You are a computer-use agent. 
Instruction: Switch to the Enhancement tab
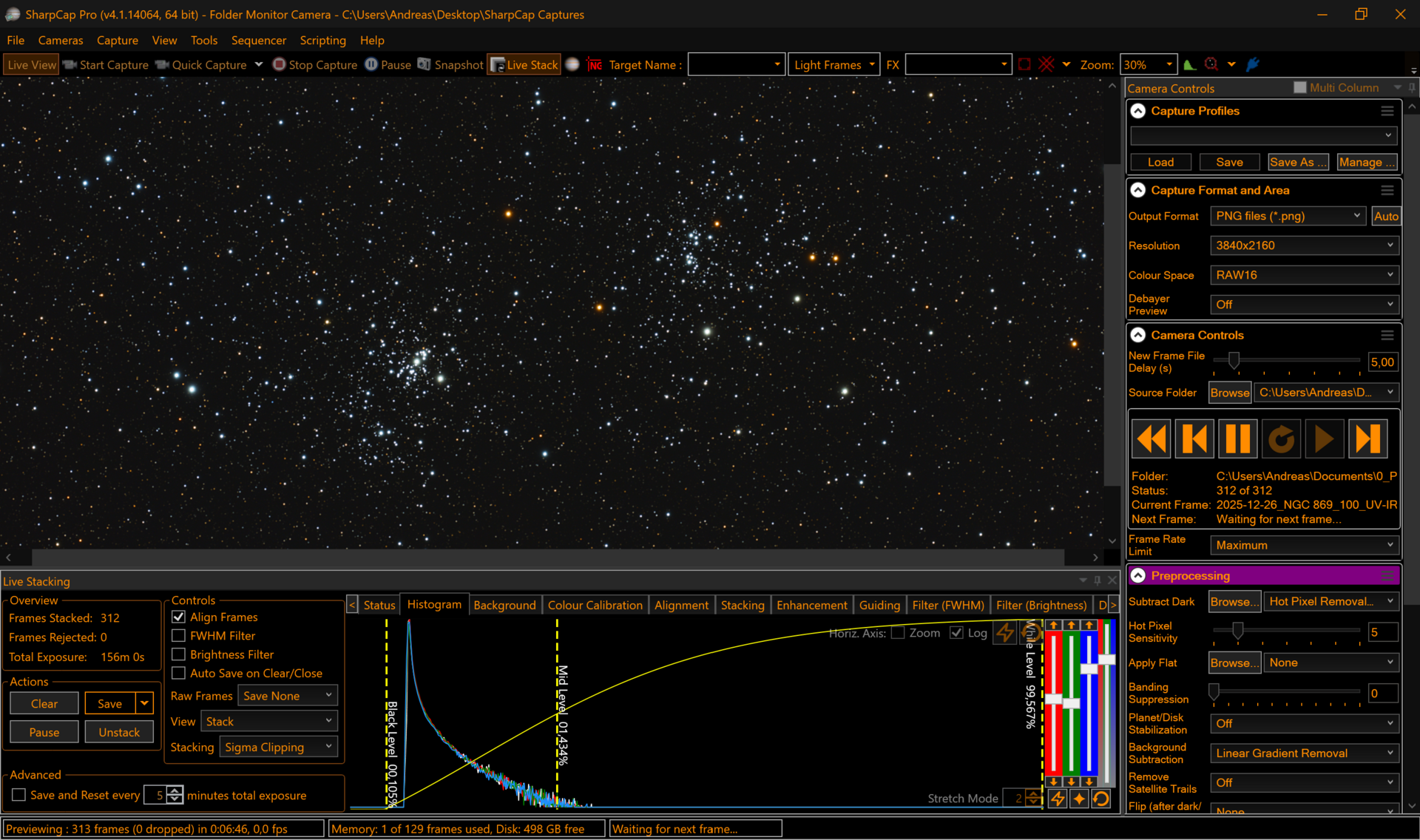pyautogui.click(x=811, y=605)
